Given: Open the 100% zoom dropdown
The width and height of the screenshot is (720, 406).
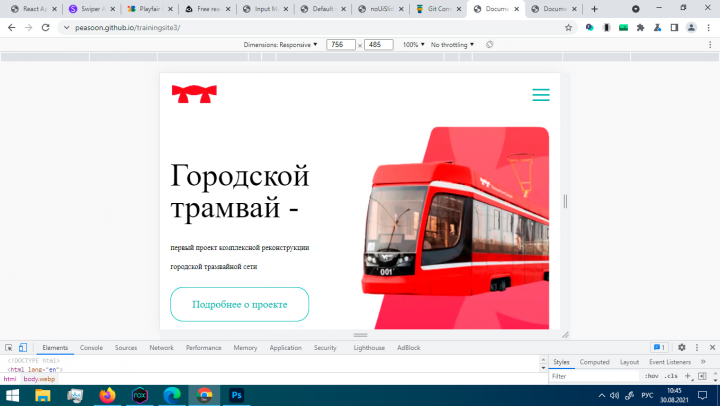Looking at the screenshot, I should (413, 45).
